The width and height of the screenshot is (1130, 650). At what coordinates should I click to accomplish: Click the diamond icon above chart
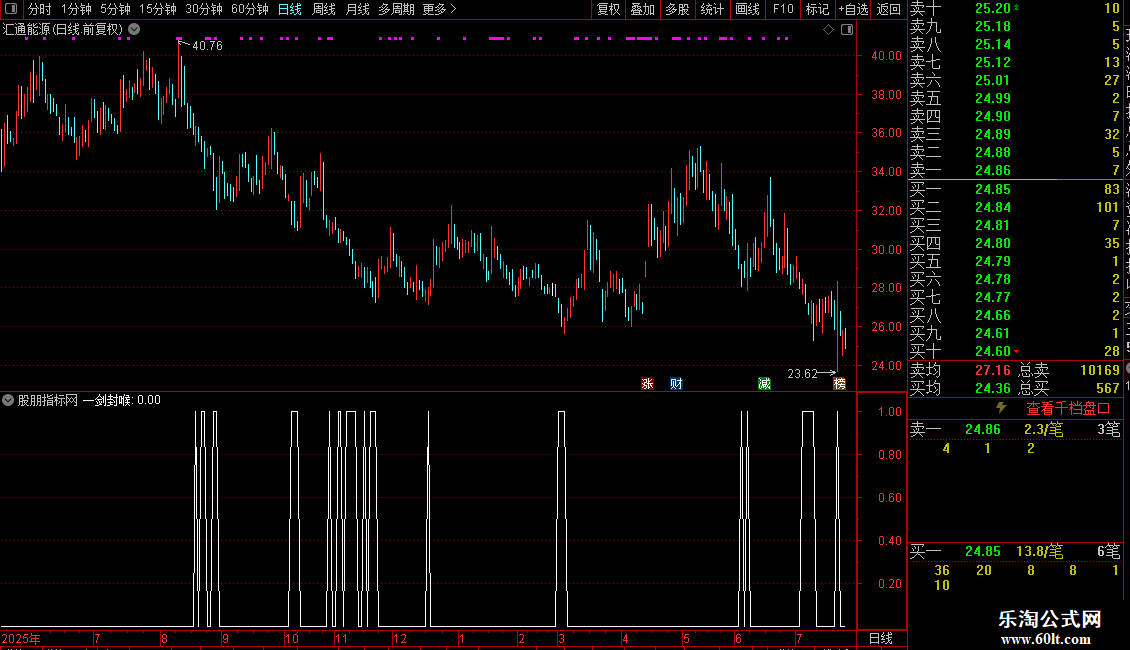[x=828, y=30]
